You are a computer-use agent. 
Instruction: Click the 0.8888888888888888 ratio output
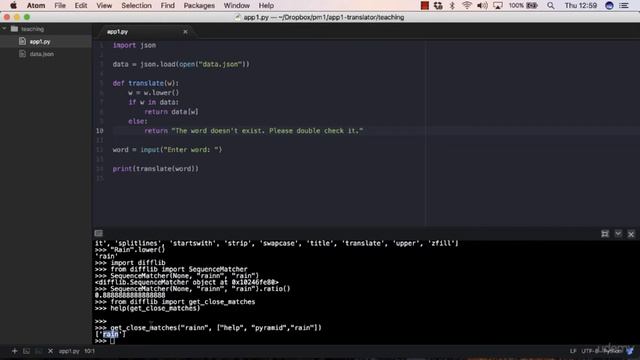coord(130,295)
